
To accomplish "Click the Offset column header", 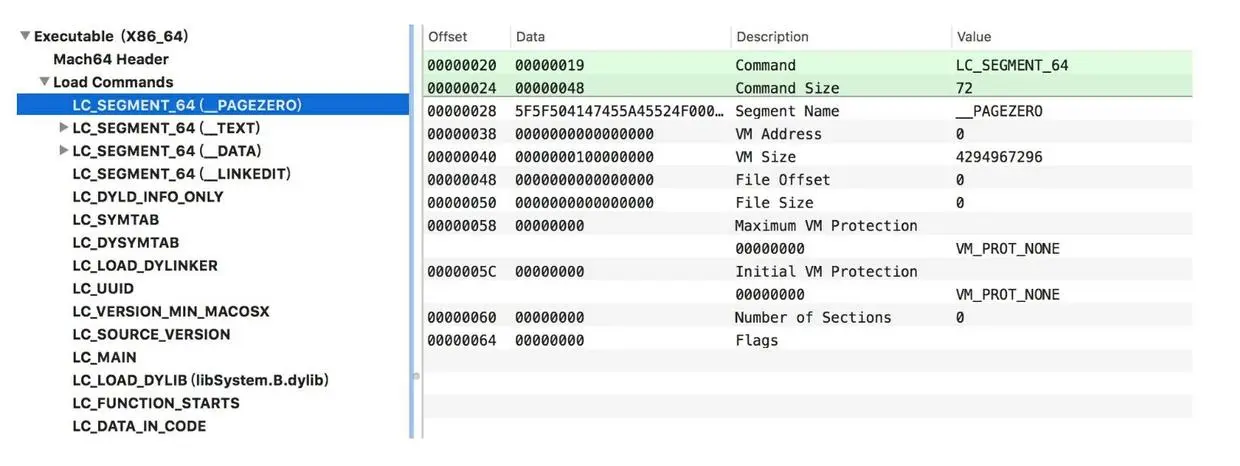I will [x=448, y=37].
